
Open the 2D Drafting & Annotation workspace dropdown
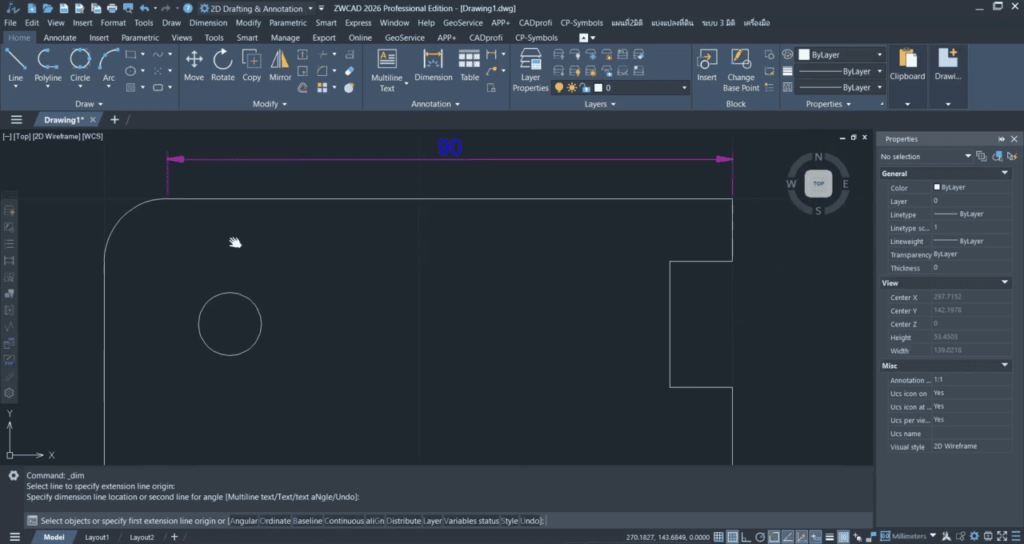(310, 8)
